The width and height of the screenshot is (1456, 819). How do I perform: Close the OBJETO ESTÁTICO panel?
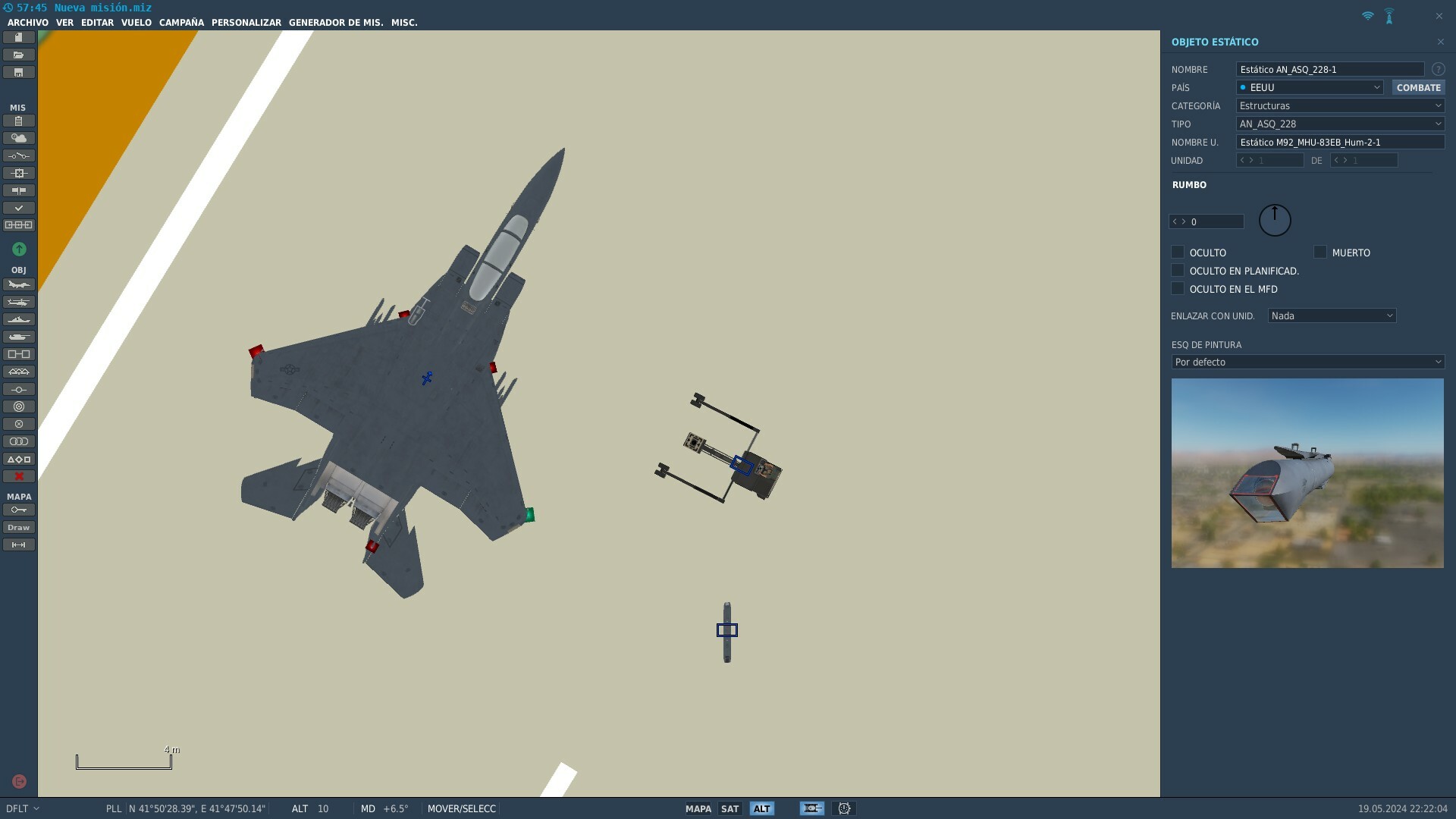pos(1440,42)
